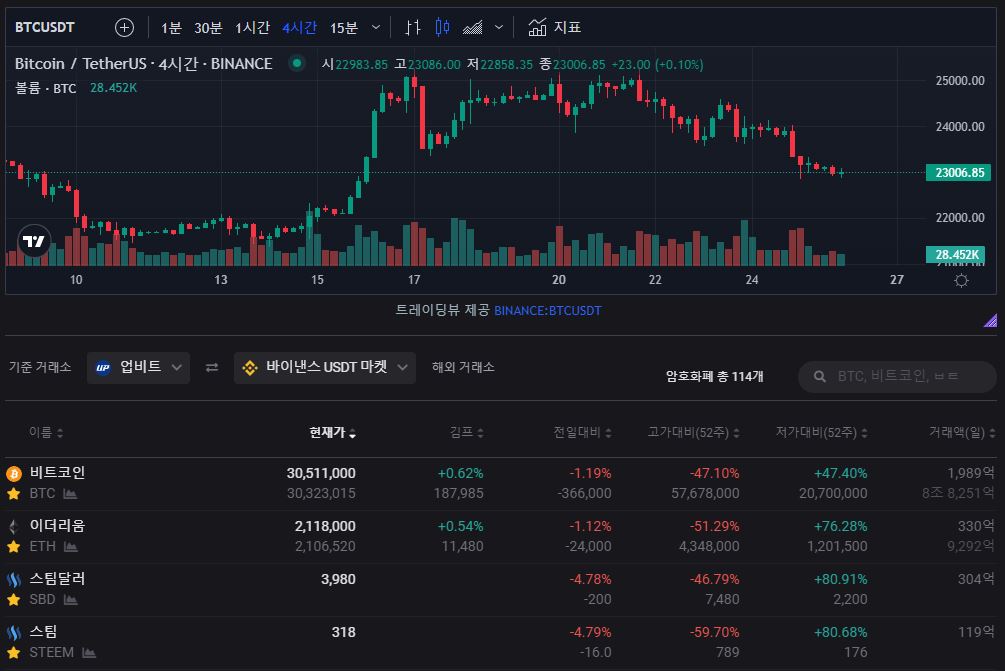Expand the timeframe dropdown arrow

(376, 28)
